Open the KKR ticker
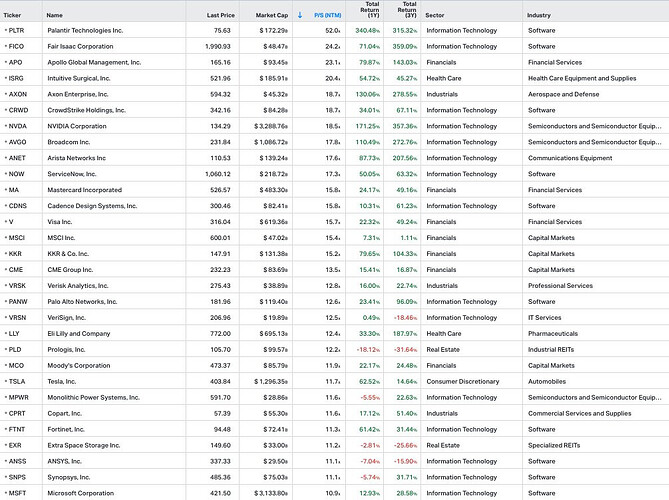The image size is (669, 500). 15,254
